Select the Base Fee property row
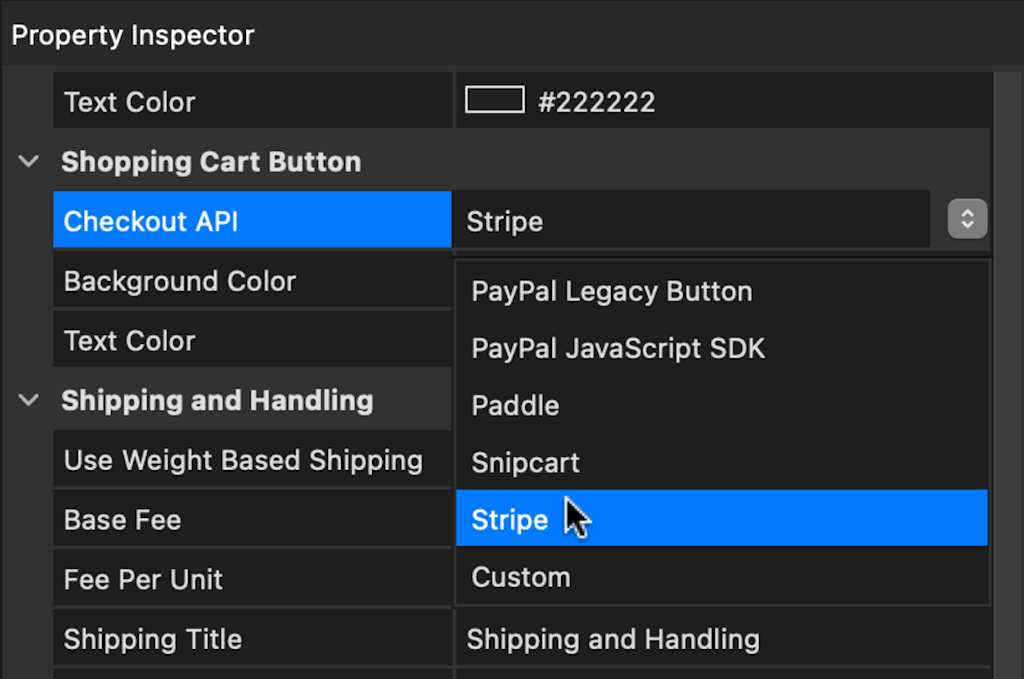1024x679 pixels. (x=252, y=519)
